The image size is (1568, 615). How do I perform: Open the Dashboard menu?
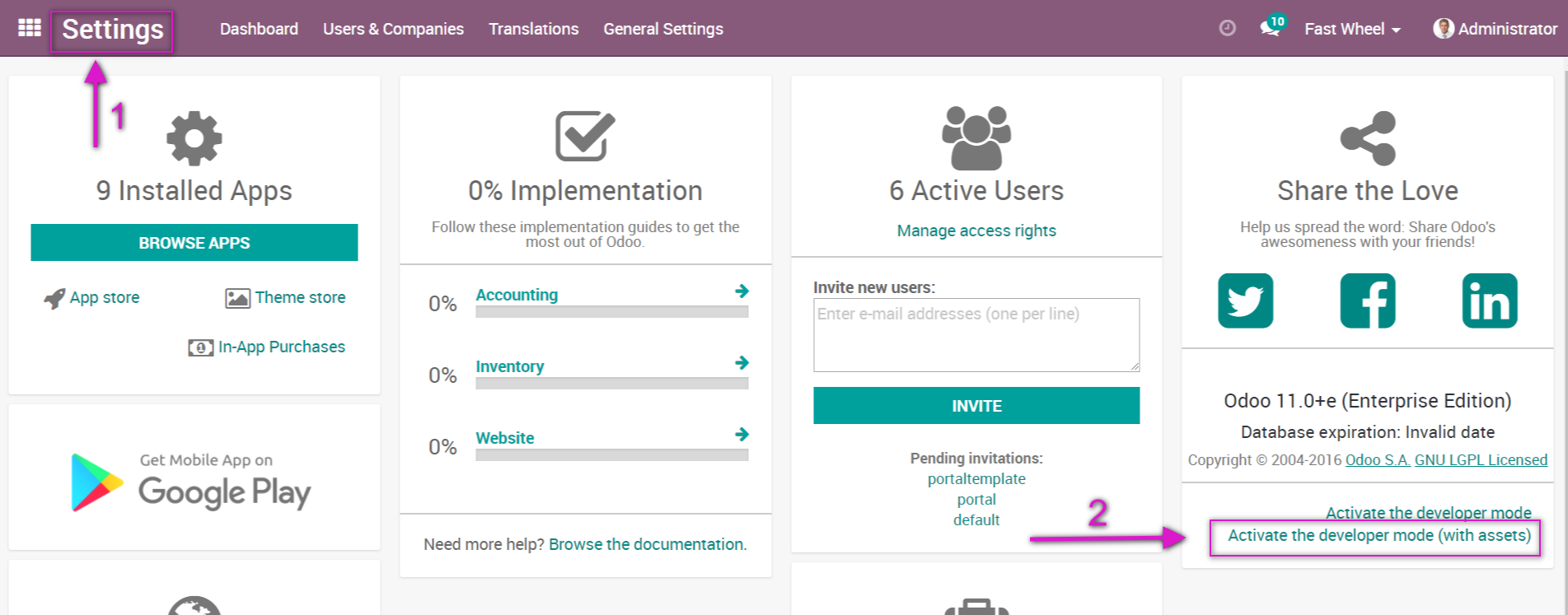259,29
